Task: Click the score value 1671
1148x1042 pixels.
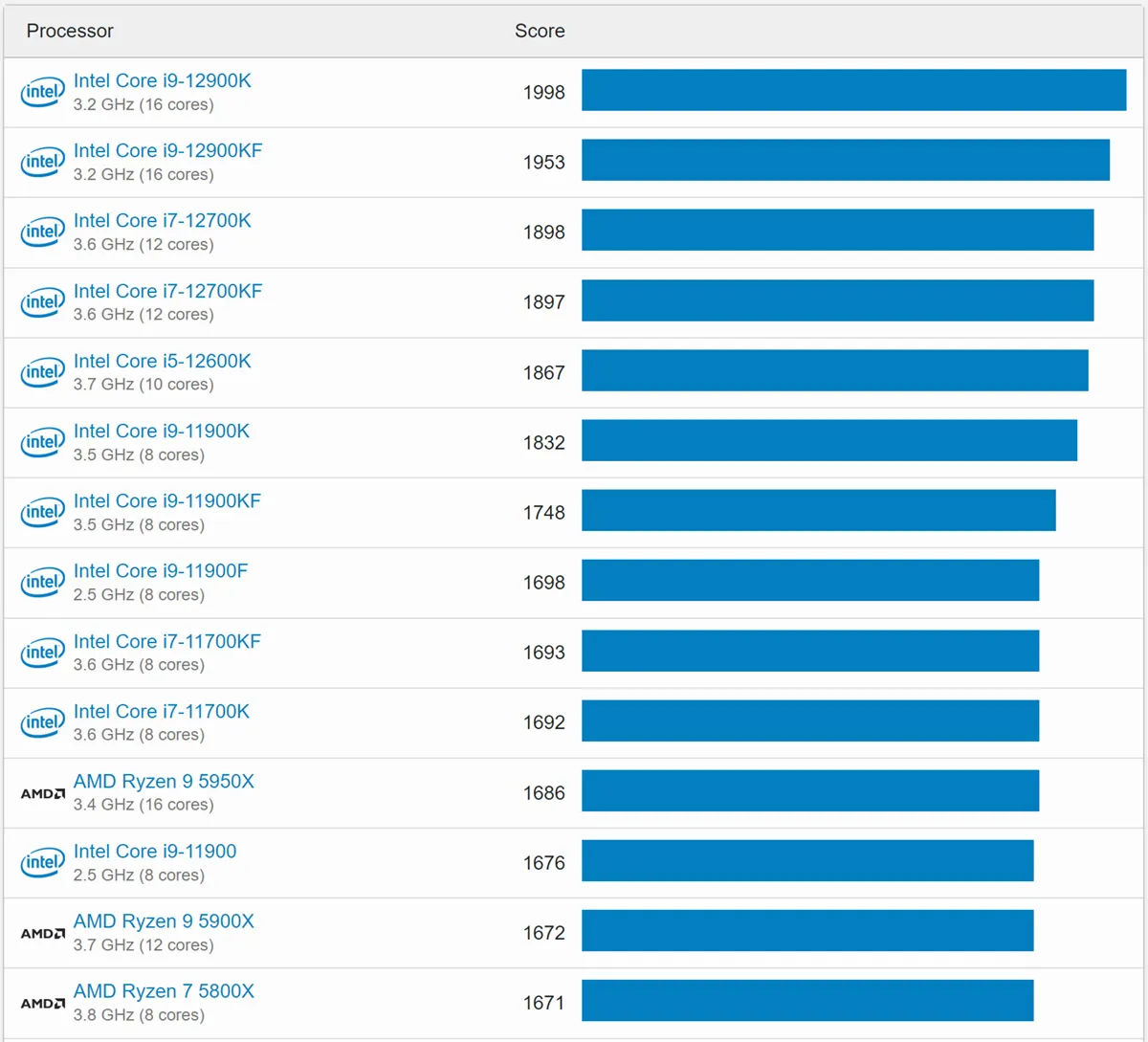Action: point(544,1003)
